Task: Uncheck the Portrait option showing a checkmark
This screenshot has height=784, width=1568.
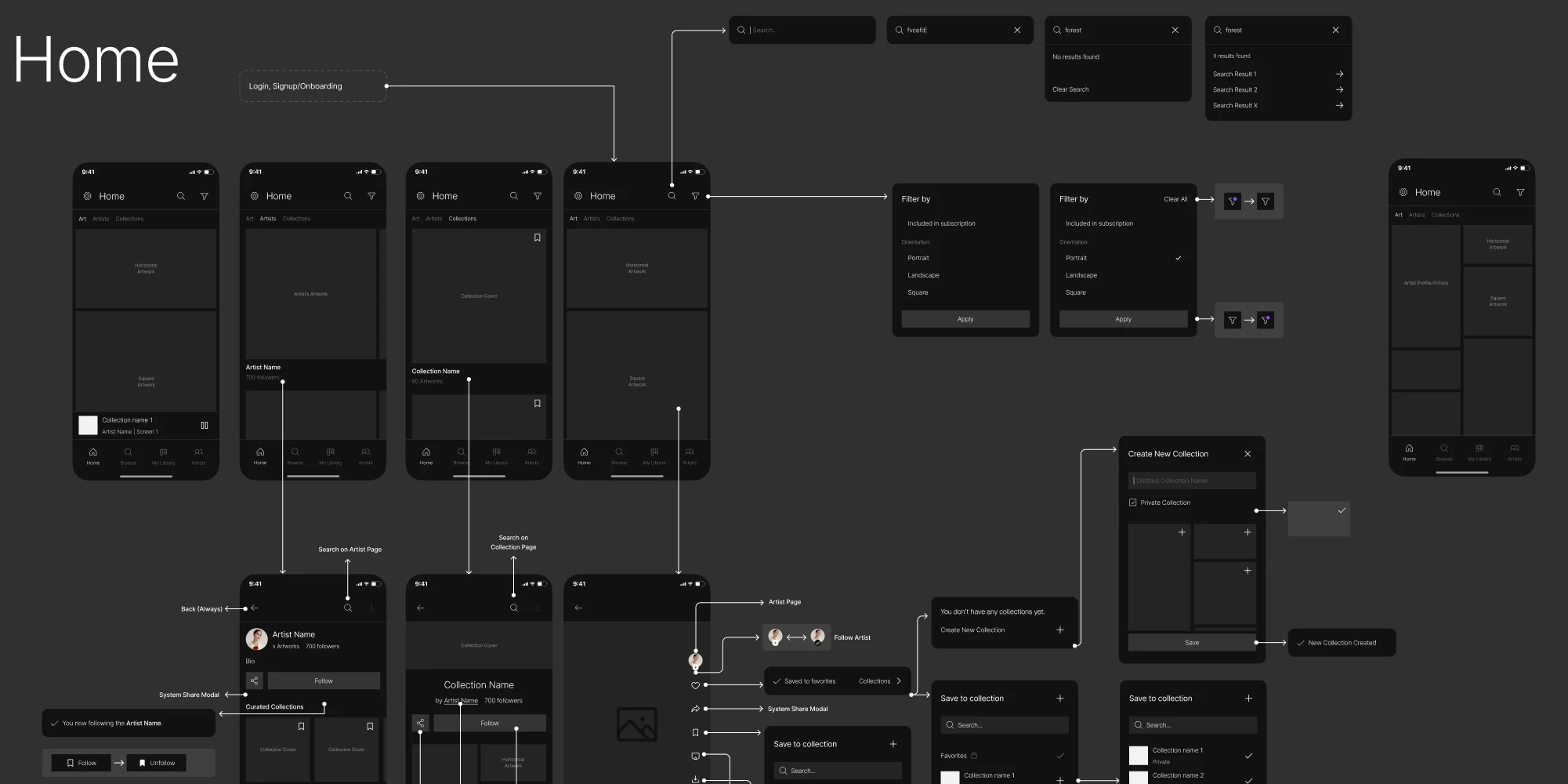Action: (1178, 258)
